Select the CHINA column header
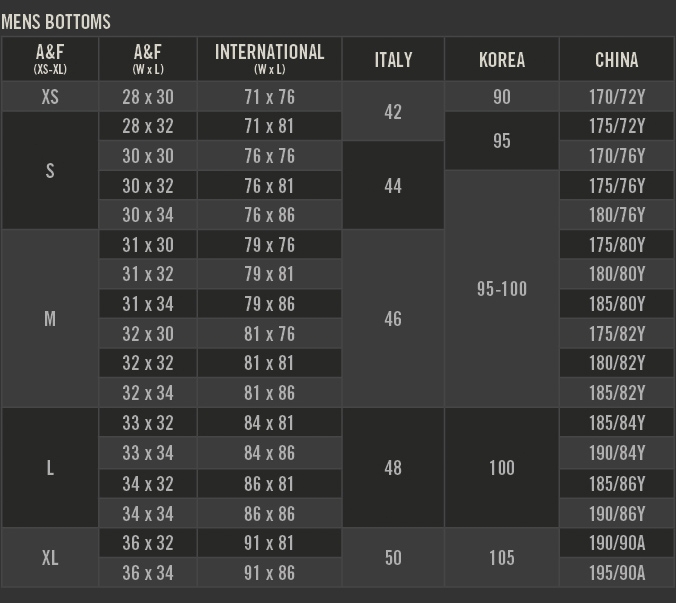 click(x=616, y=60)
